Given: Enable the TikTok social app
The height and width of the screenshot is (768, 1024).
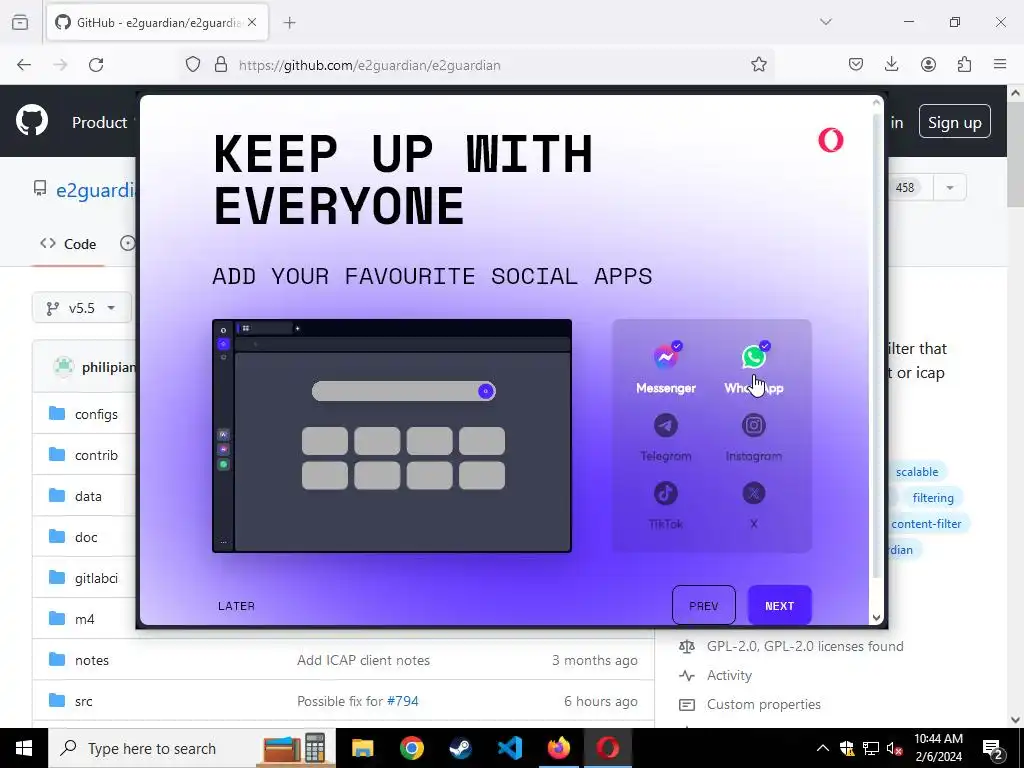Looking at the screenshot, I should coord(665,505).
